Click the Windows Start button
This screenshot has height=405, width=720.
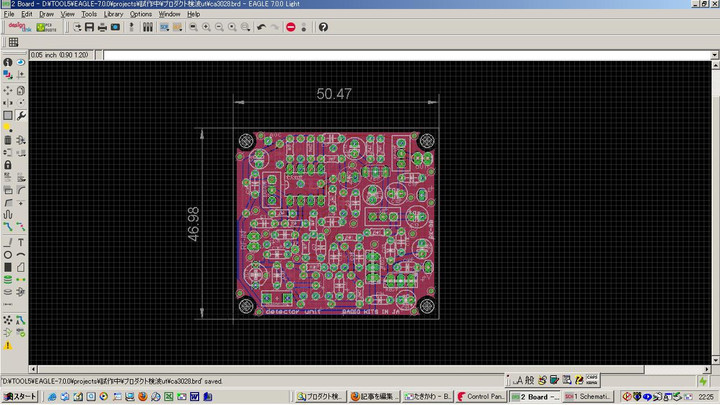point(20,397)
